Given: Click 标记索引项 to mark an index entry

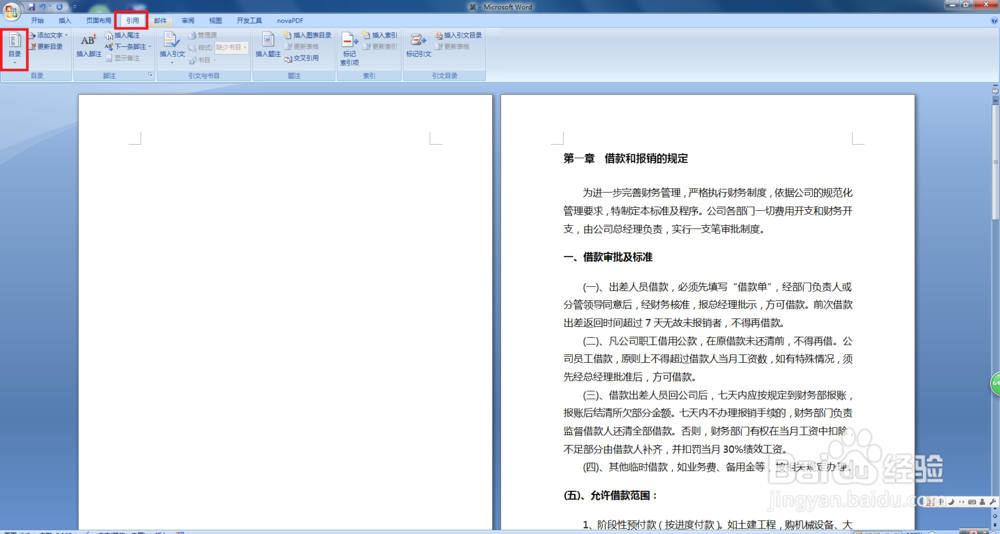Looking at the screenshot, I should click(349, 49).
